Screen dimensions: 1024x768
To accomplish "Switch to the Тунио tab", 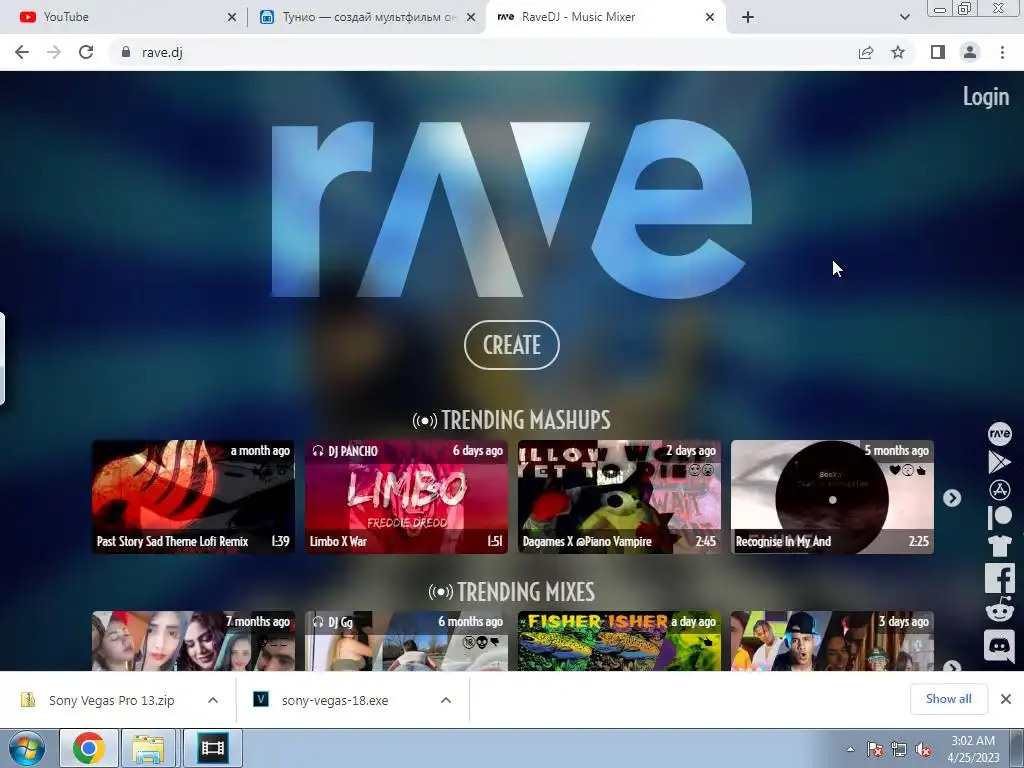I will 366,17.
